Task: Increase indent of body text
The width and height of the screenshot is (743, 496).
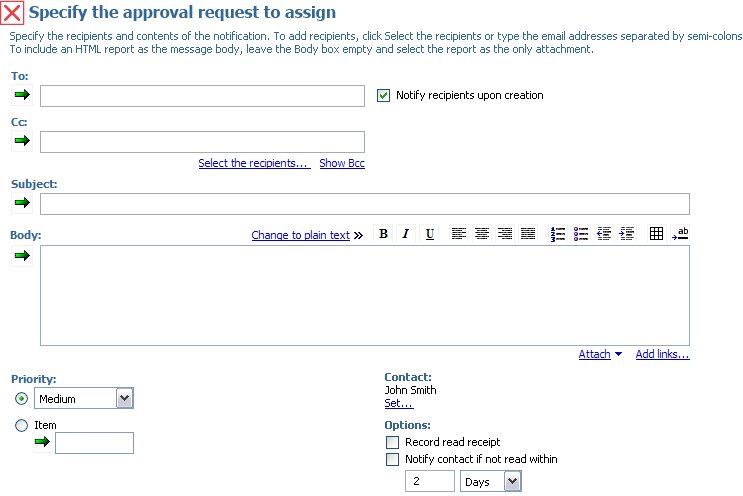Action: click(627, 234)
